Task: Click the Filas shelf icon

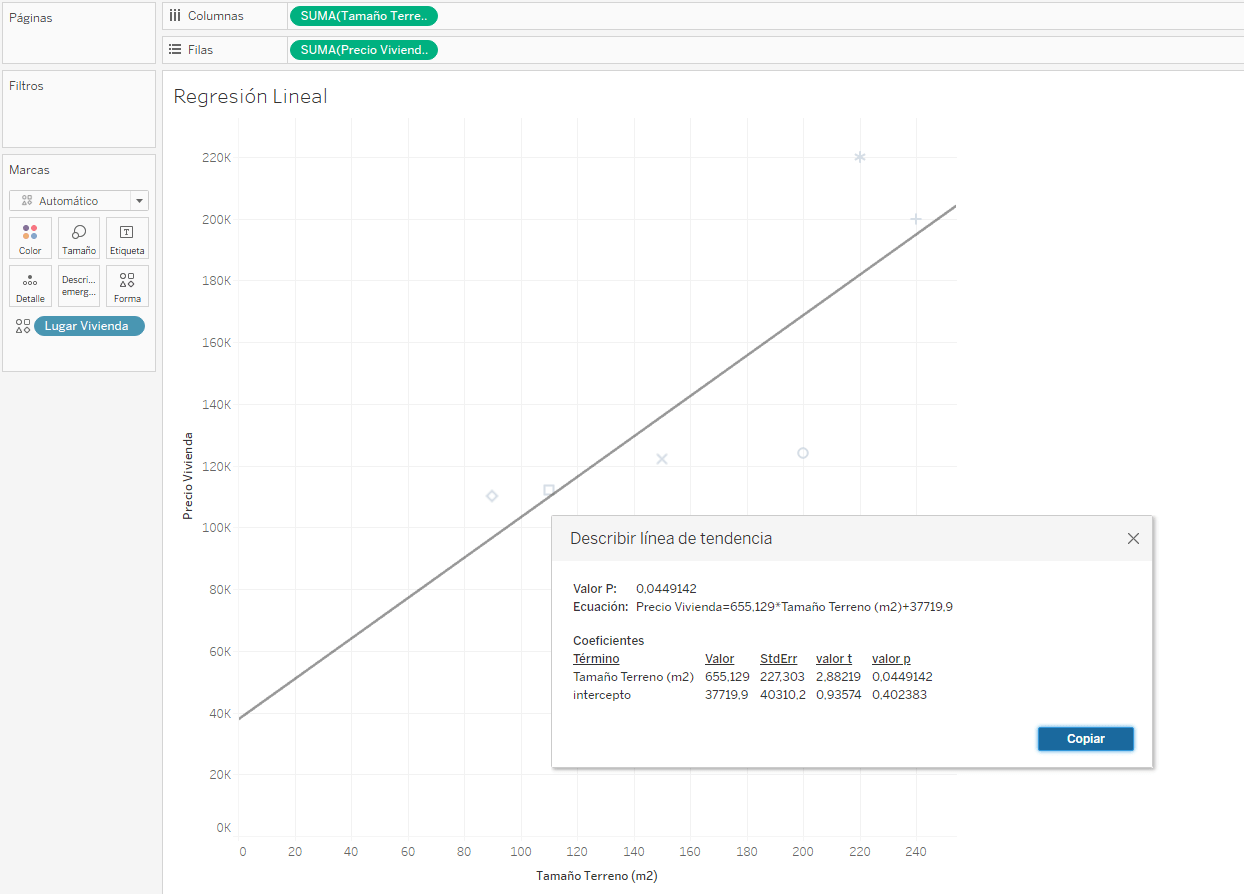Action: tap(175, 49)
